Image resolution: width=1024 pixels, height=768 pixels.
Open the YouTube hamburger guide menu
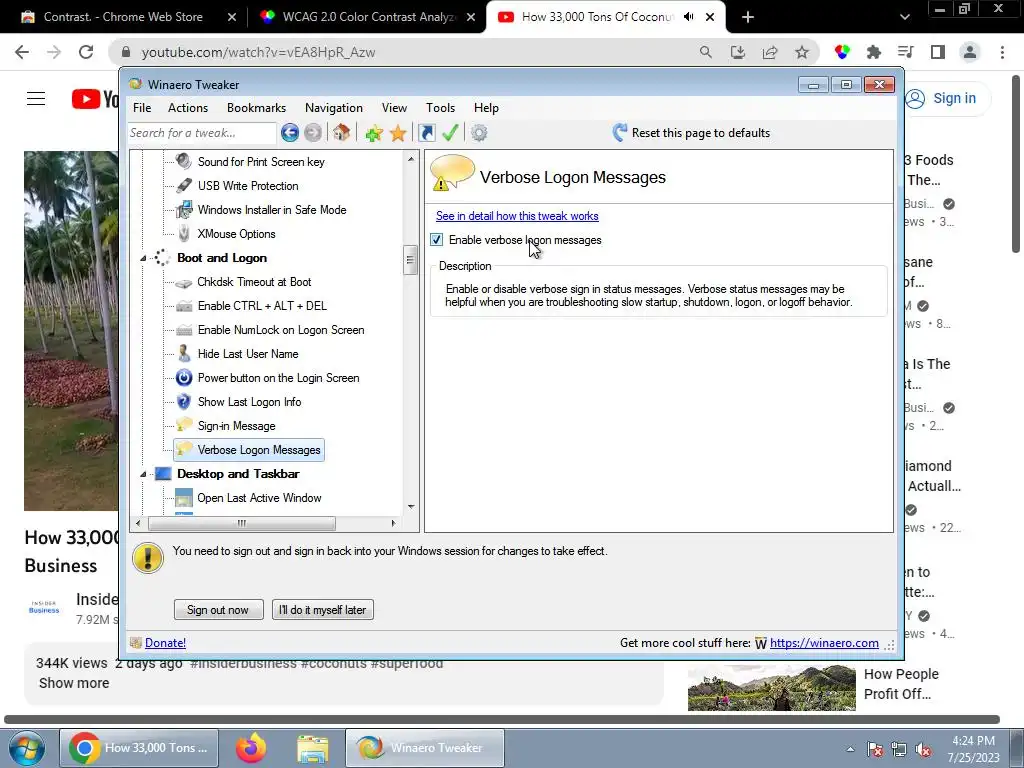[36, 99]
